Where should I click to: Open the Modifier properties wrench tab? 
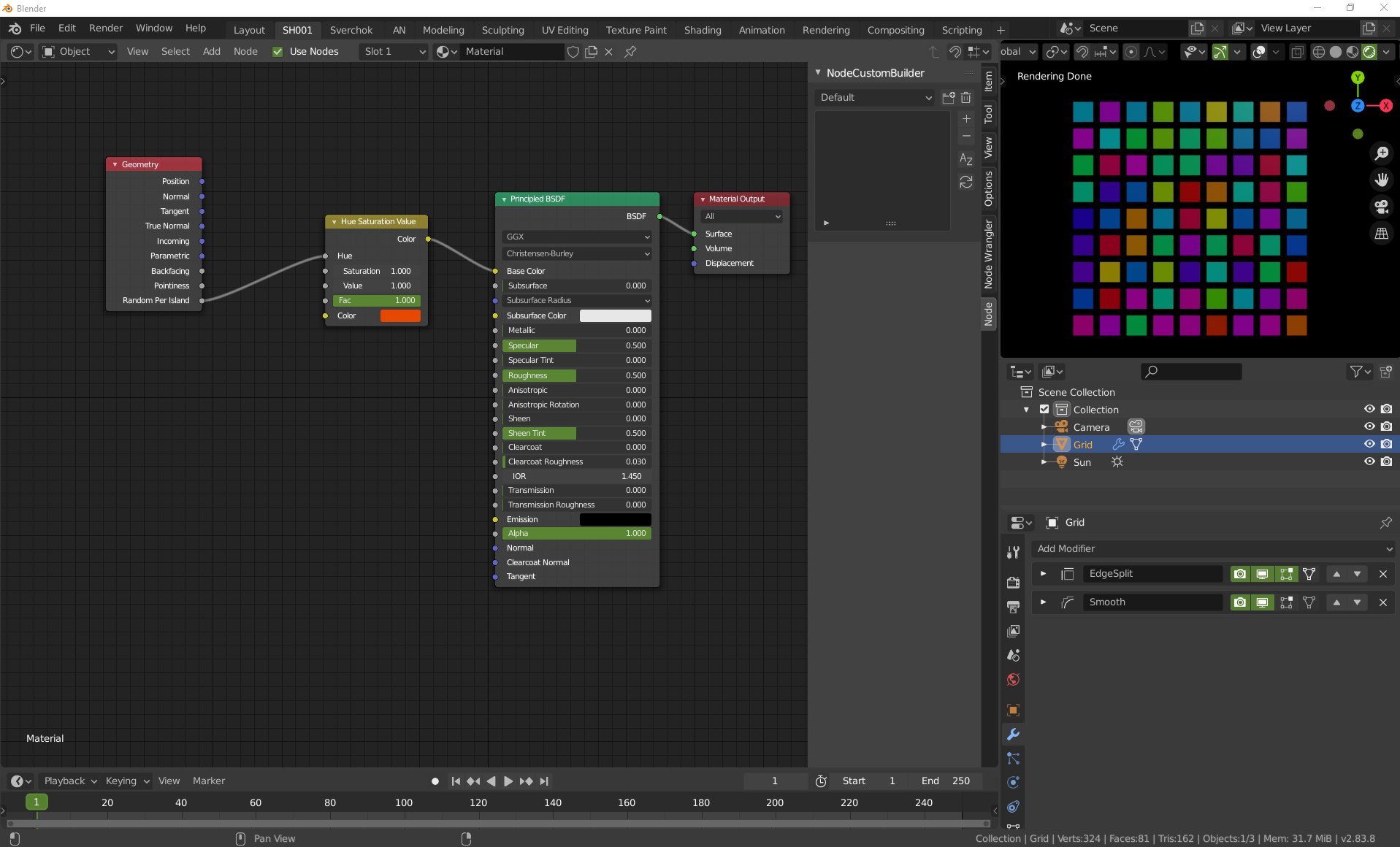coord(1013,735)
